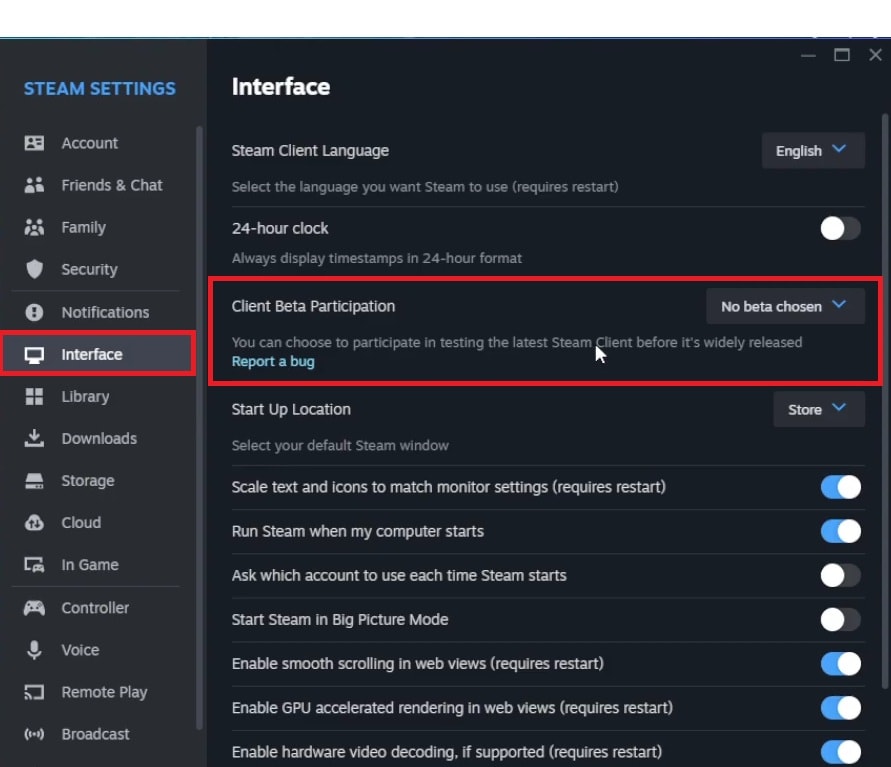Enable the 24-hour clock toggle

(x=839, y=228)
